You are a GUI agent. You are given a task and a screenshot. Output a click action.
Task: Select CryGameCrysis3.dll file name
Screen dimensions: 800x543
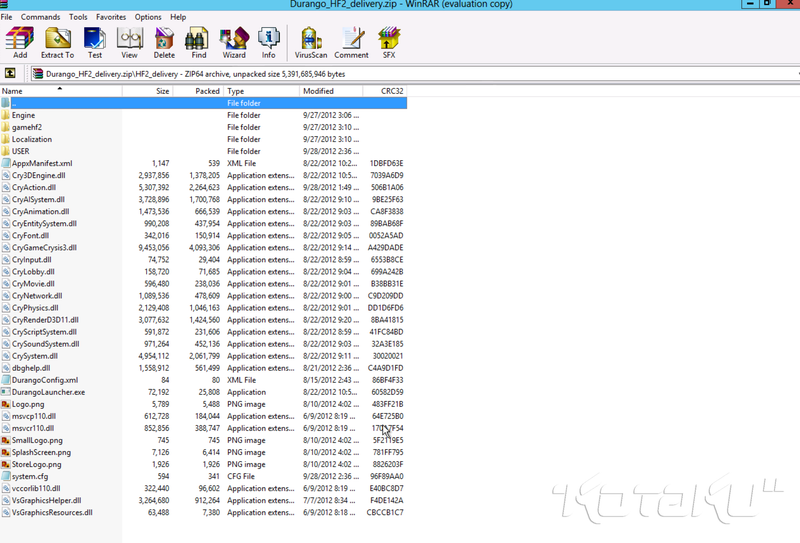(44, 248)
